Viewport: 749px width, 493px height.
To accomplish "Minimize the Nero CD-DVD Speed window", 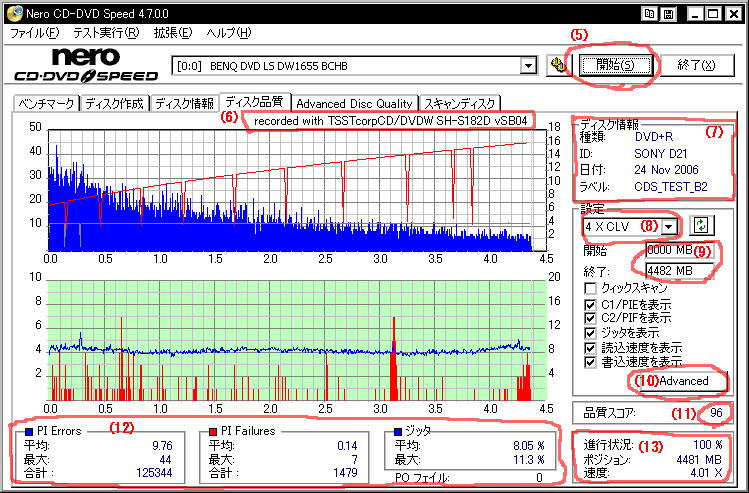I will [x=696, y=14].
